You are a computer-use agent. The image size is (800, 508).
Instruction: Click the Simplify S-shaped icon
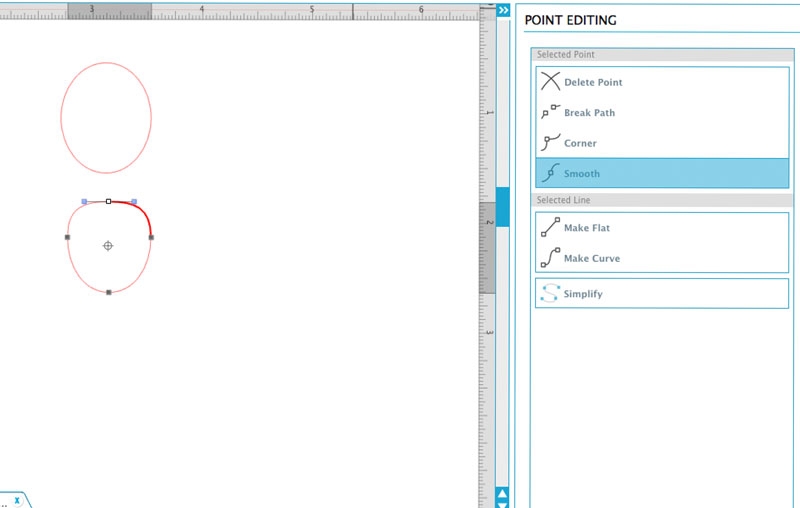point(549,293)
